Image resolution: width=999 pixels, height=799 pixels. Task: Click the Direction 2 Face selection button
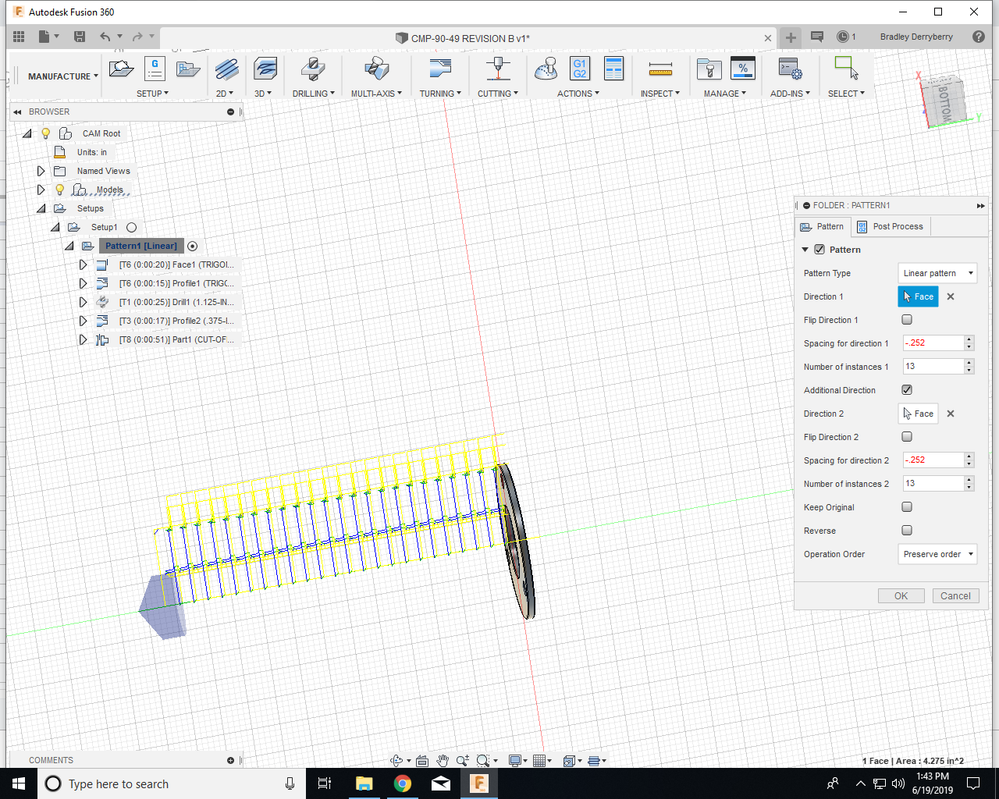pos(918,414)
